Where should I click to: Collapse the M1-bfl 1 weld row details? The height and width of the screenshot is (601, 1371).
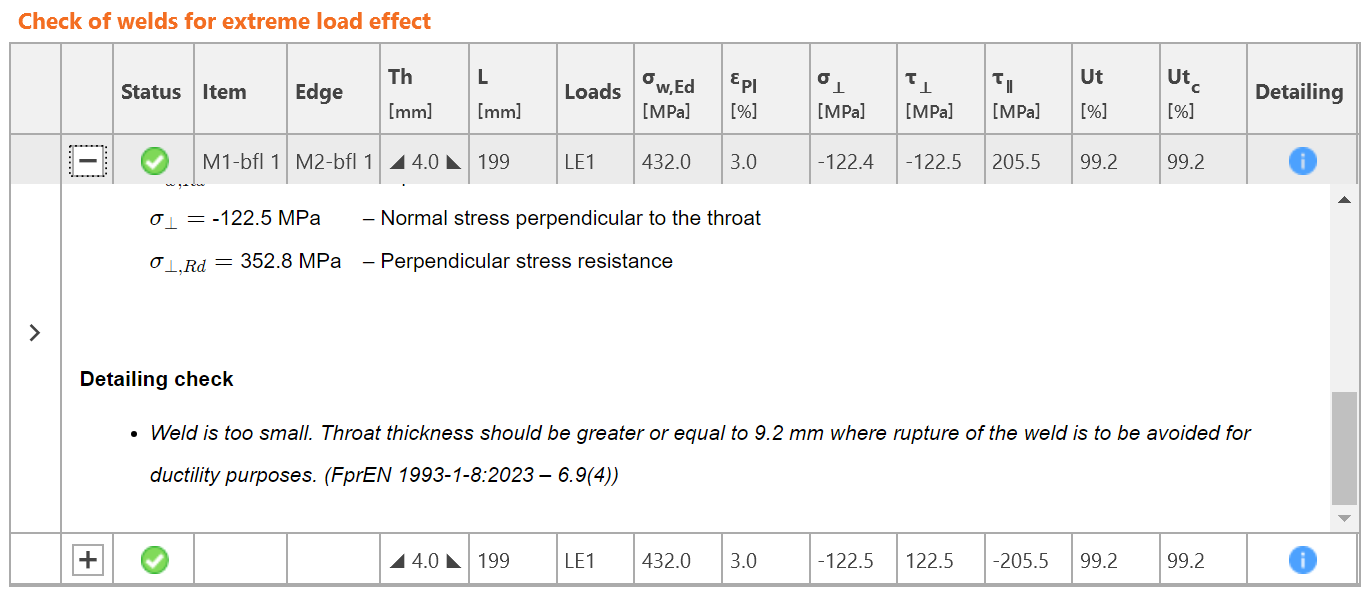88,160
